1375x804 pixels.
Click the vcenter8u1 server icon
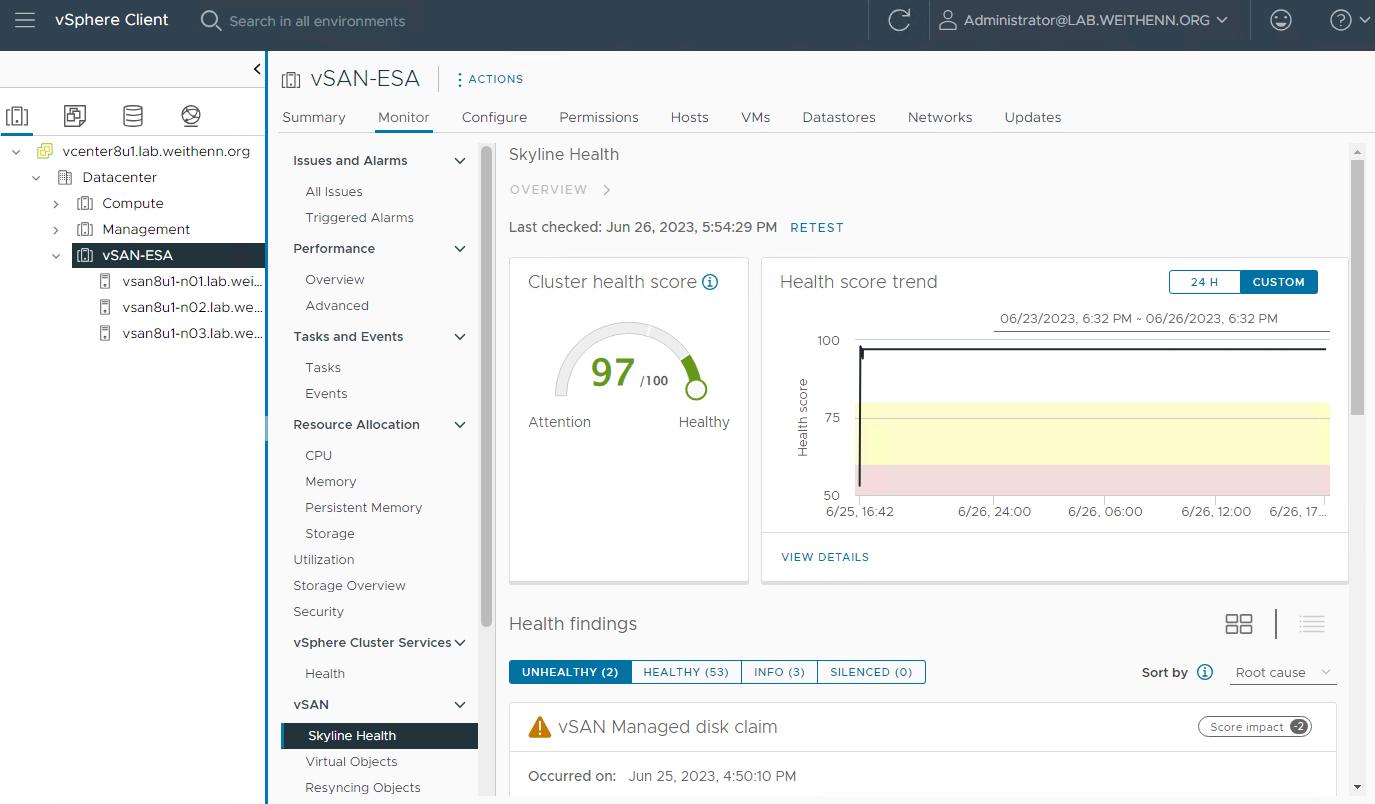44,151
